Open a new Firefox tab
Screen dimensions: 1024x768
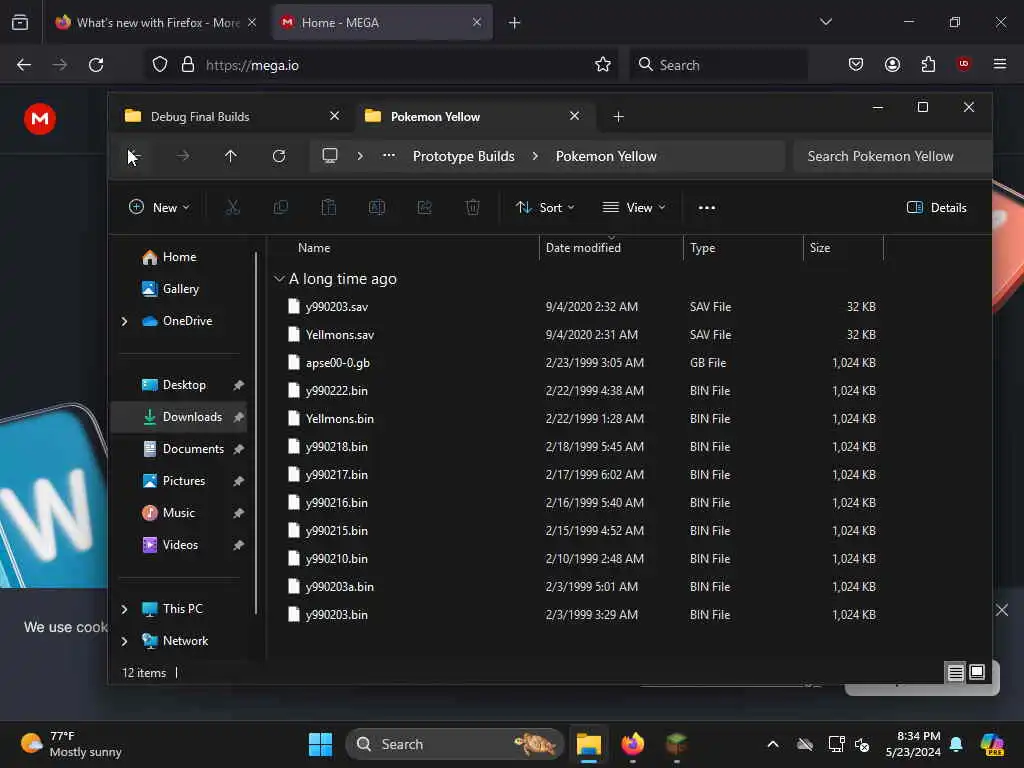515,22
